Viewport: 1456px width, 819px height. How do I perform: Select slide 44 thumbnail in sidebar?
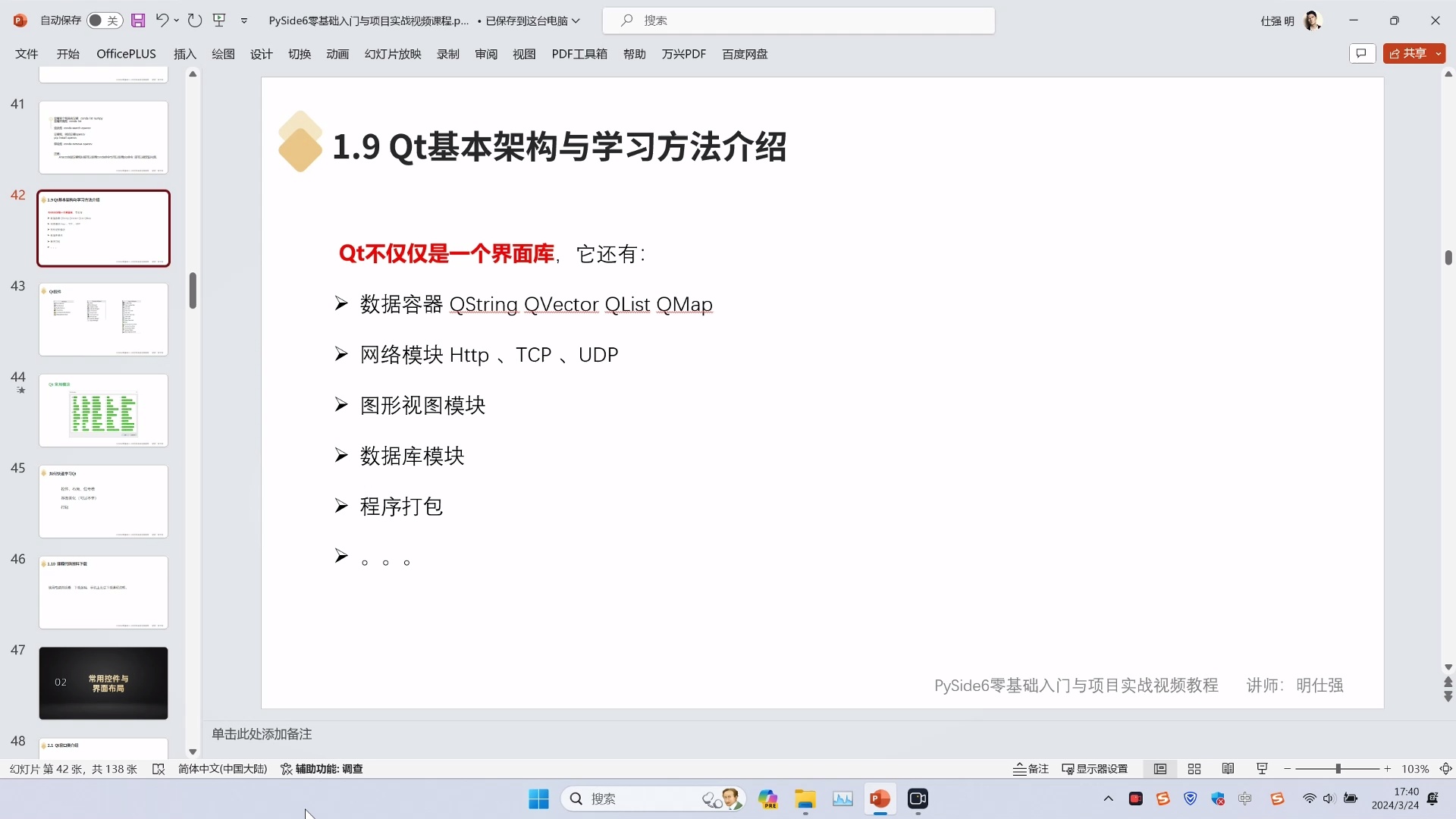pos(103,410)
